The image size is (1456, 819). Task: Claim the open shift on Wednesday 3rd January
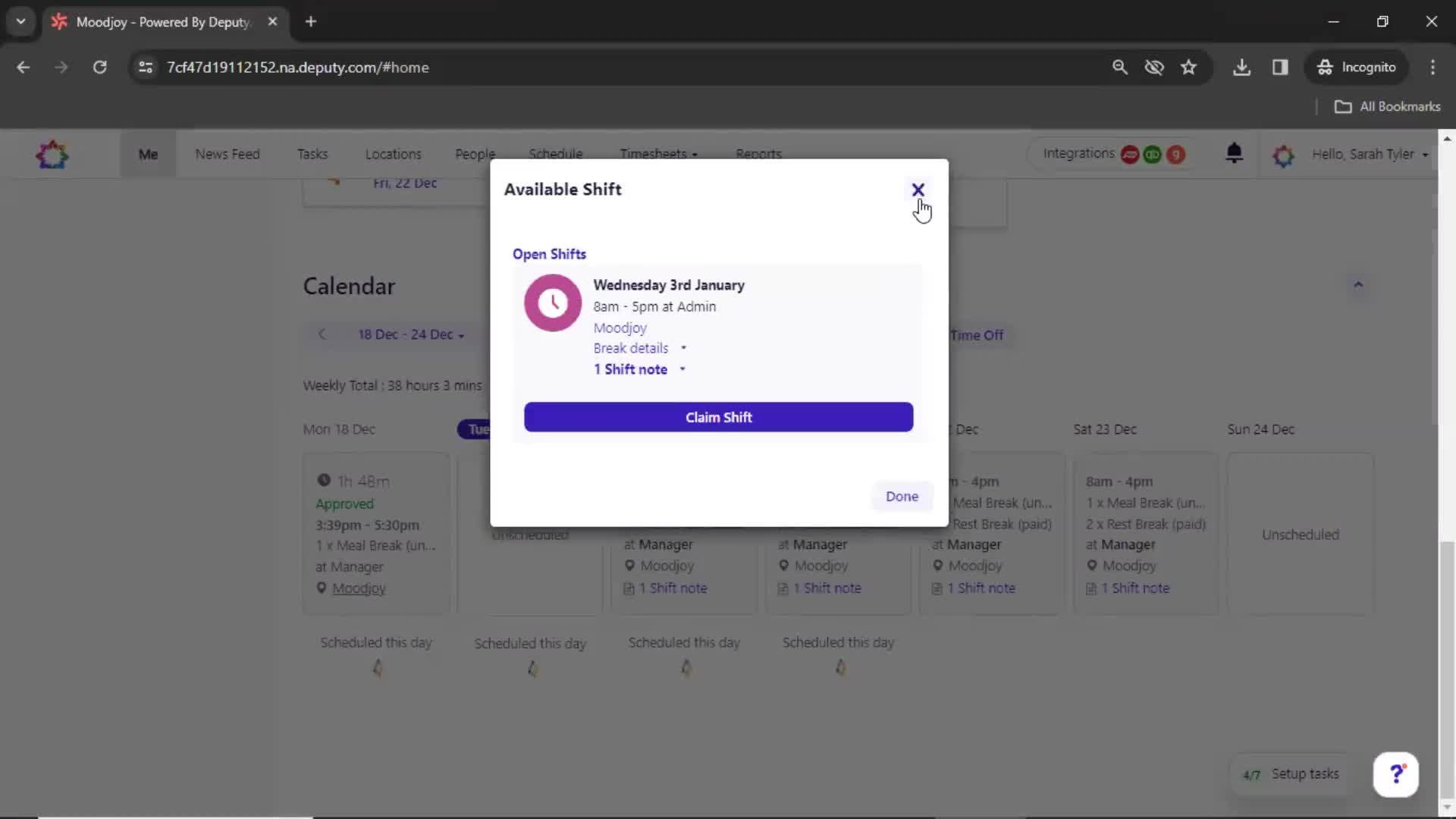point(719,417)
